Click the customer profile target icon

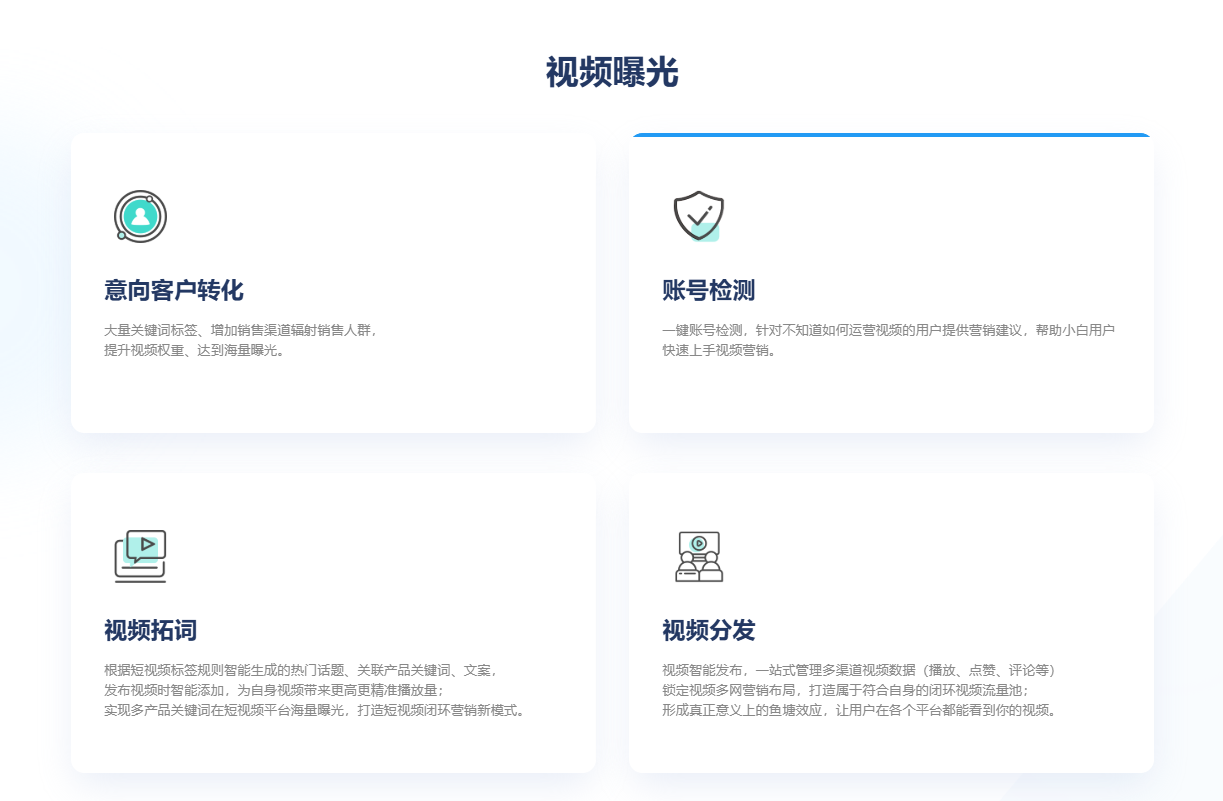140,216
